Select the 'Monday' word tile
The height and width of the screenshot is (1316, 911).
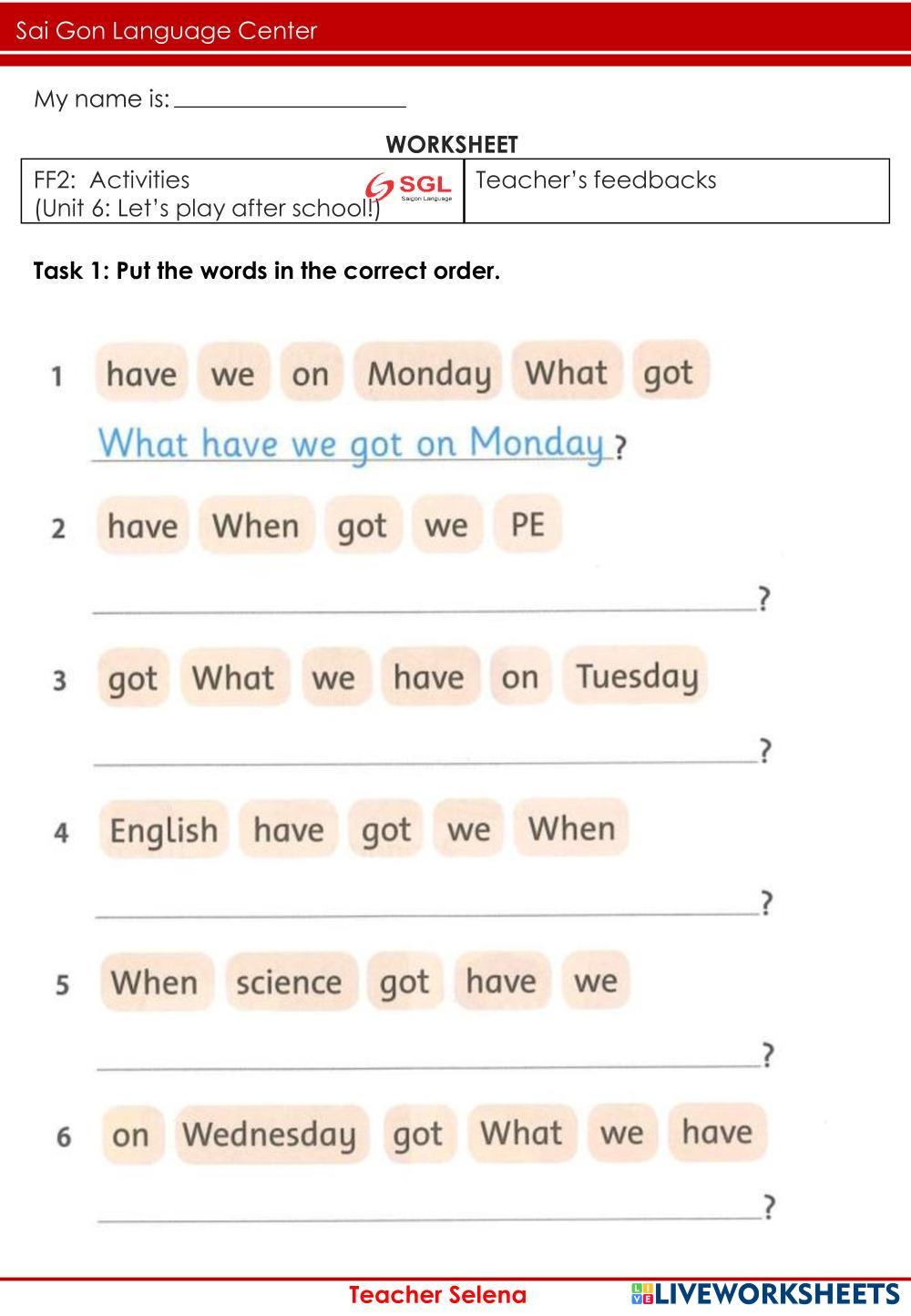(x=428, y=373)
